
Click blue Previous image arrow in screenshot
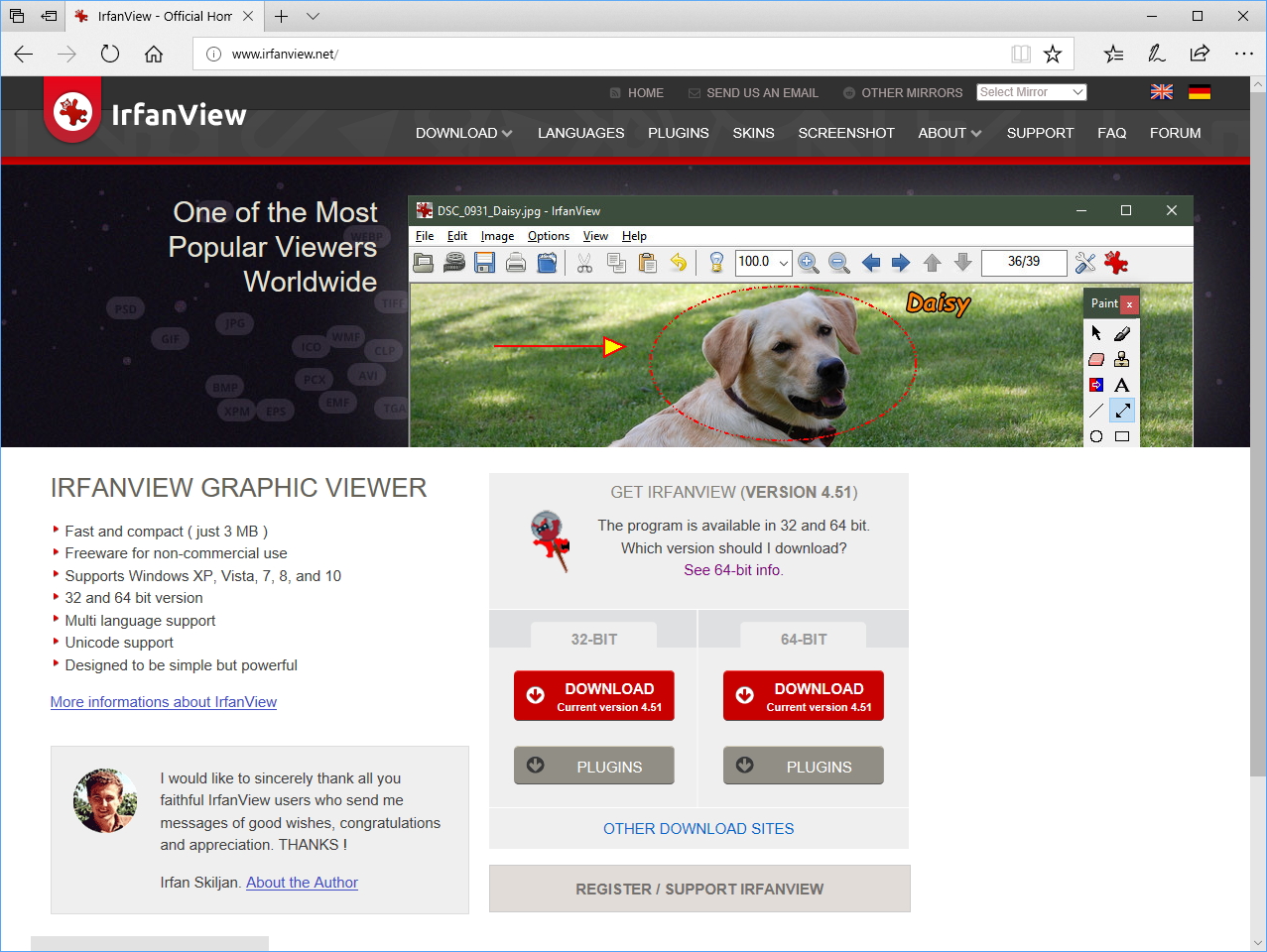click(x=871, y=263)
